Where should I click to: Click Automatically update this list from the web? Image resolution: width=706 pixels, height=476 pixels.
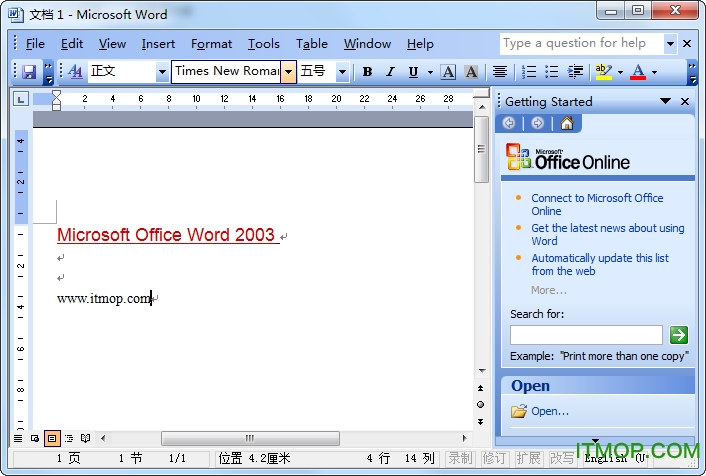(600, 264)
